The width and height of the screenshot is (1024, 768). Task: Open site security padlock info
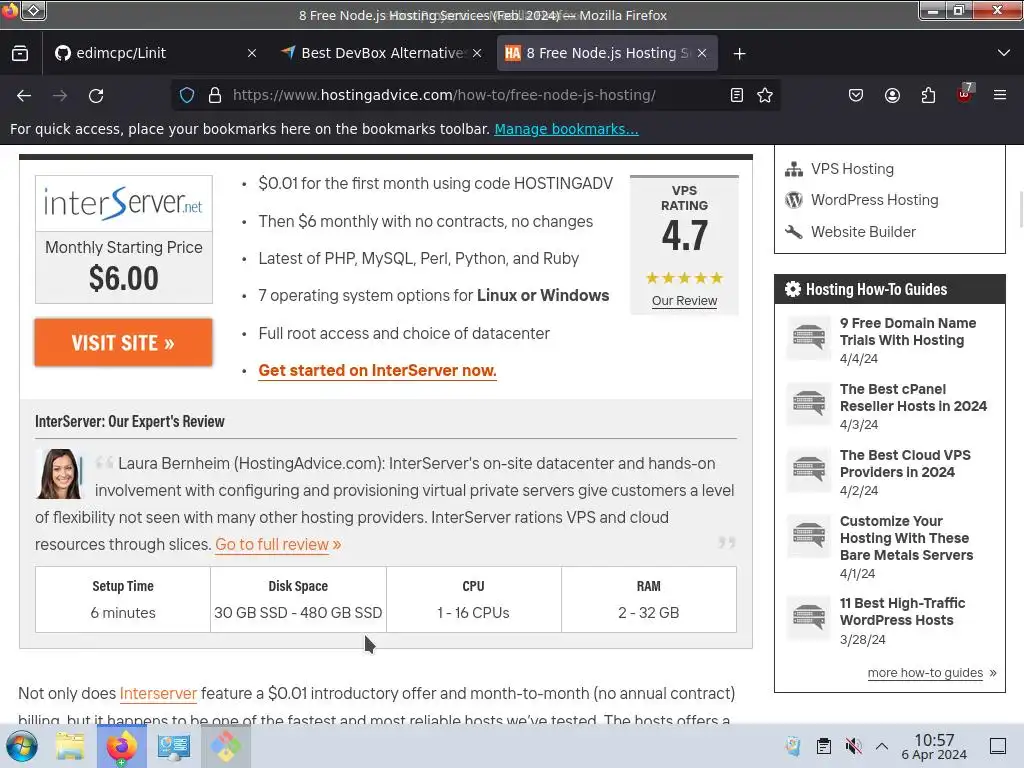(x=215, y=95)
